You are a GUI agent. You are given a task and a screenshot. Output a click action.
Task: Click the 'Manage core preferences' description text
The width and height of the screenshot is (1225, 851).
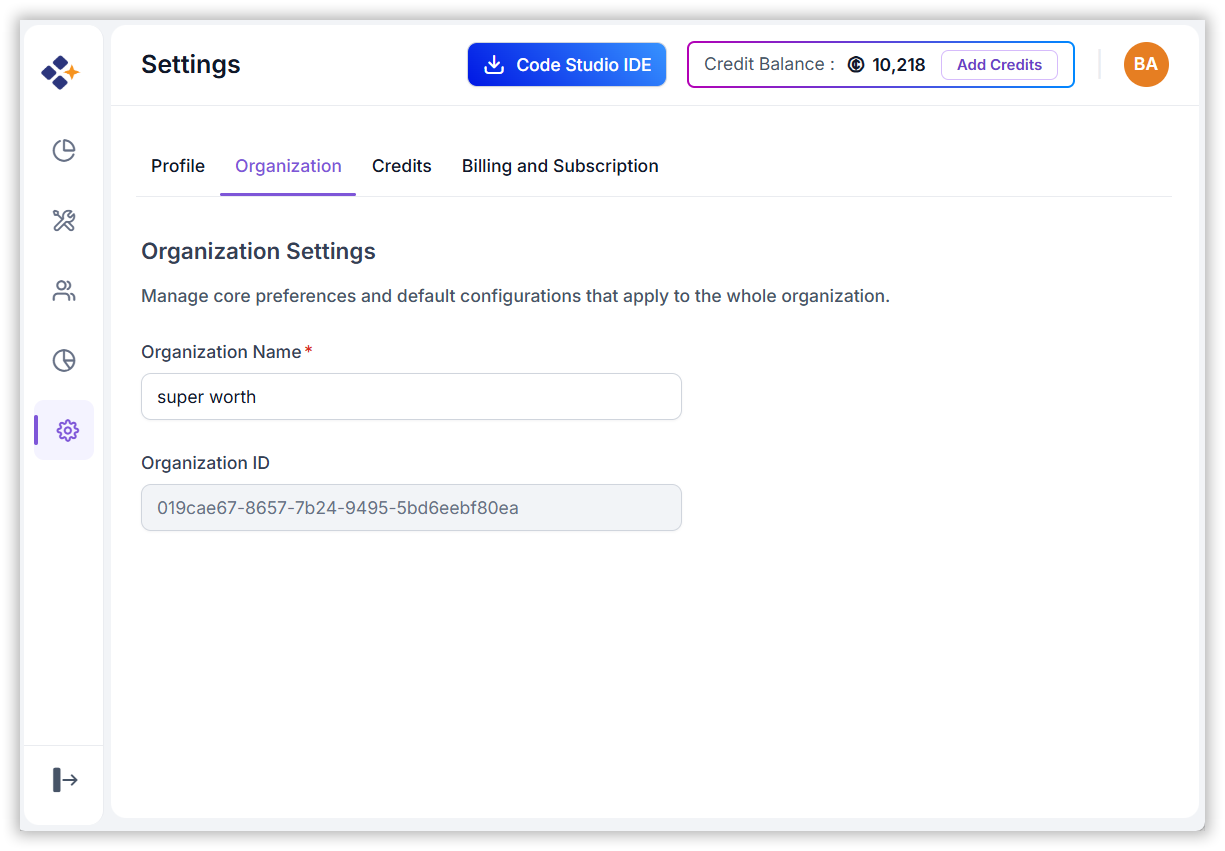pos(515,296)
